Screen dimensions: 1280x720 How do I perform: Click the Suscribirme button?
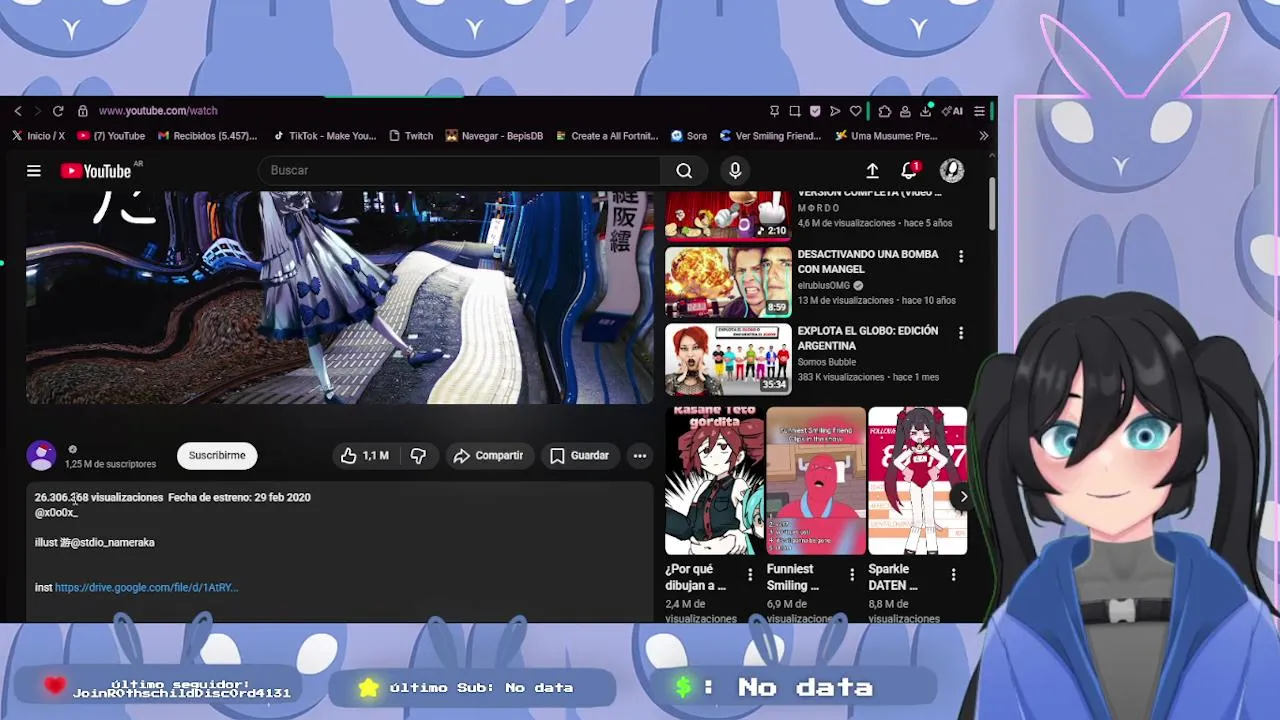coord(217,456)
